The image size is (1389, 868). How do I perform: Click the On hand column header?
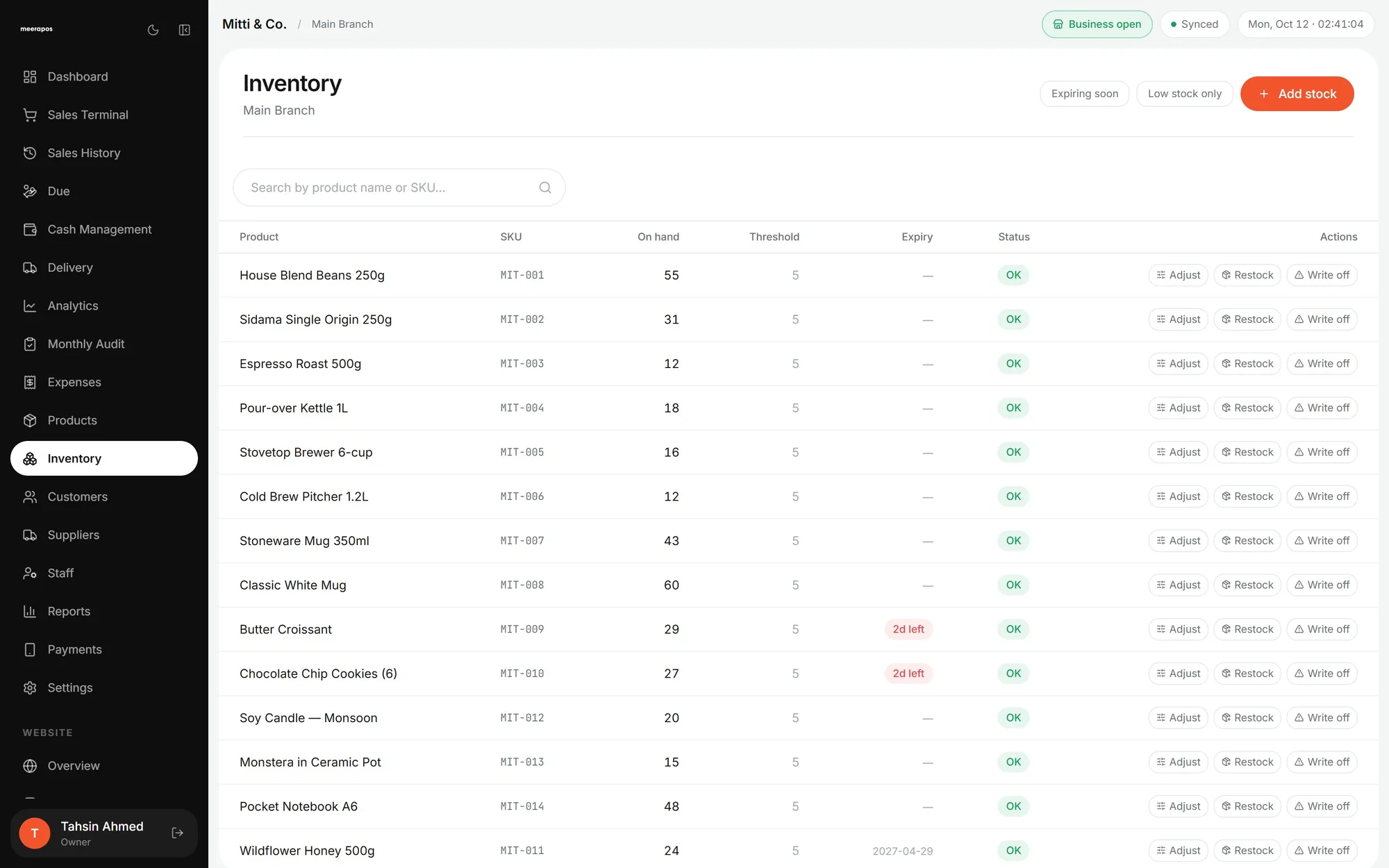point(658,237)
